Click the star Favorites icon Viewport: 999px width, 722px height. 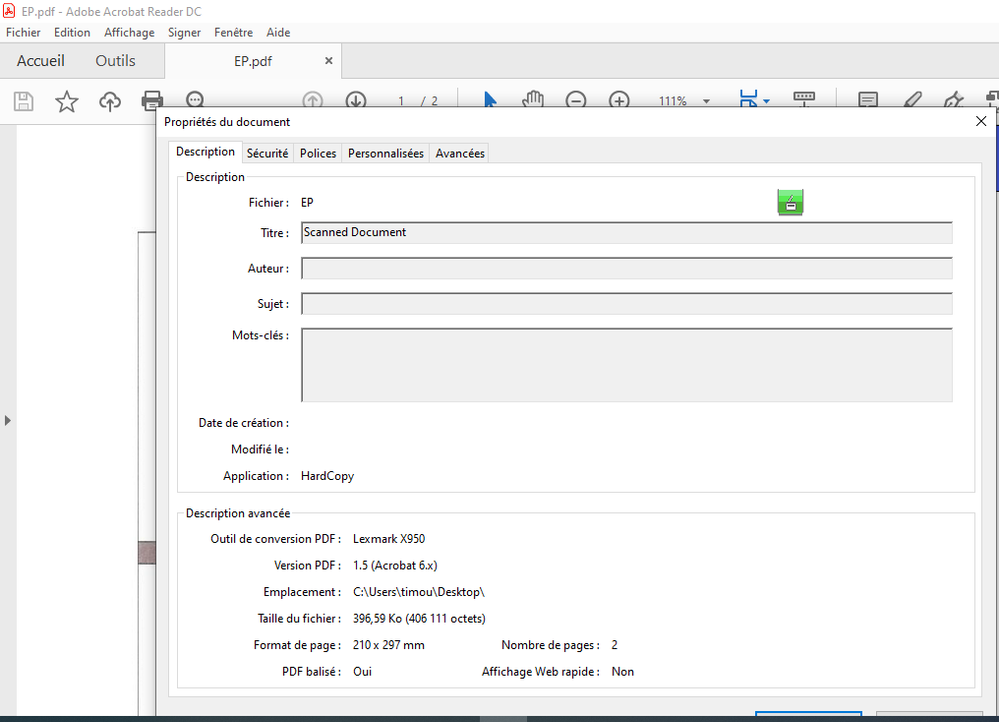65,100
